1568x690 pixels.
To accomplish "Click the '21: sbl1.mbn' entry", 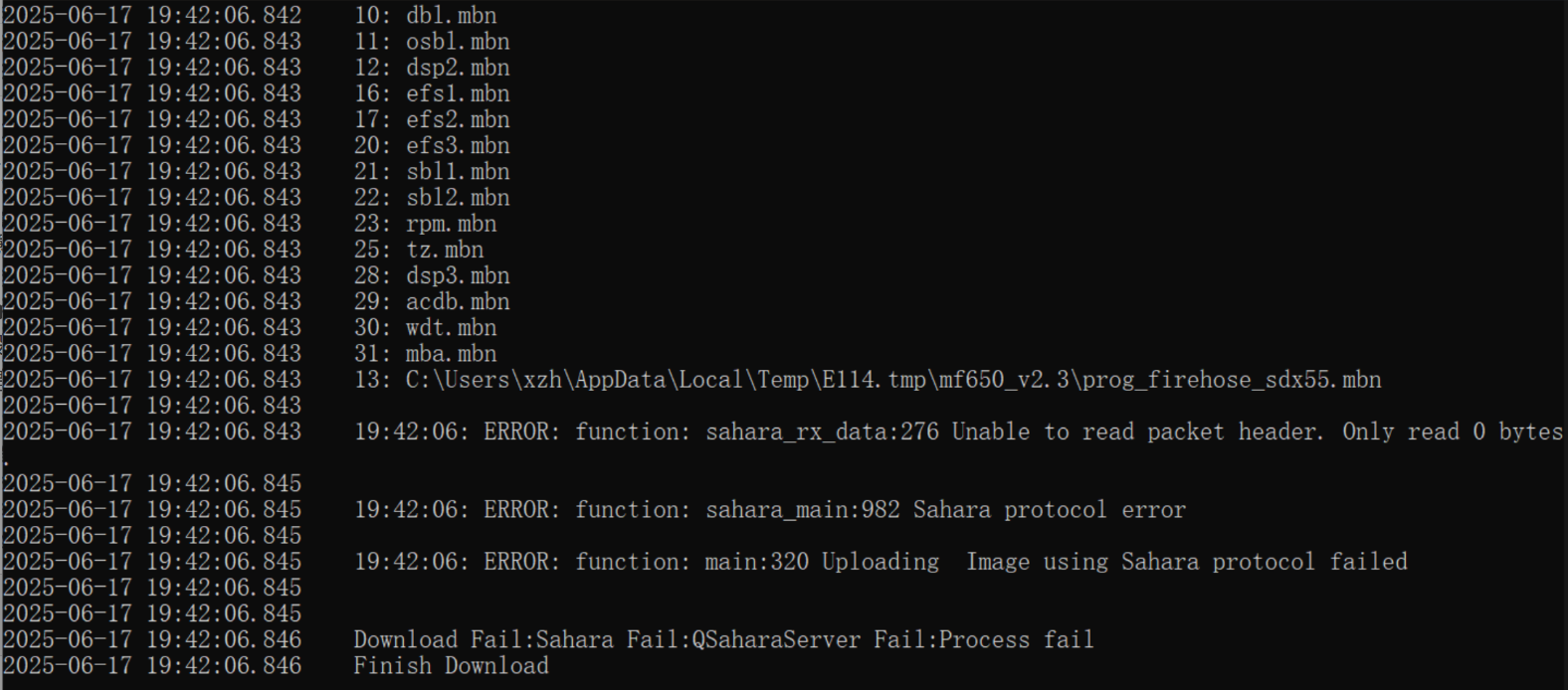I will [432, 171].
